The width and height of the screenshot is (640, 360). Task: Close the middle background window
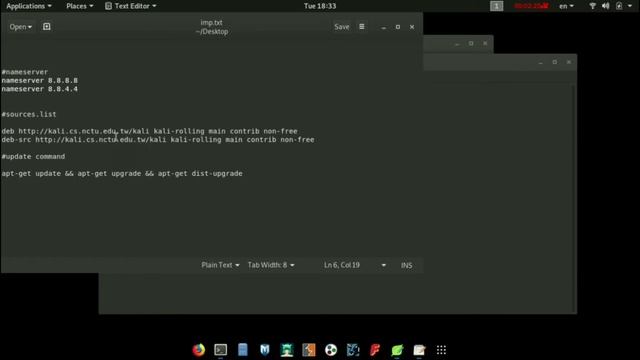point(485,43)
